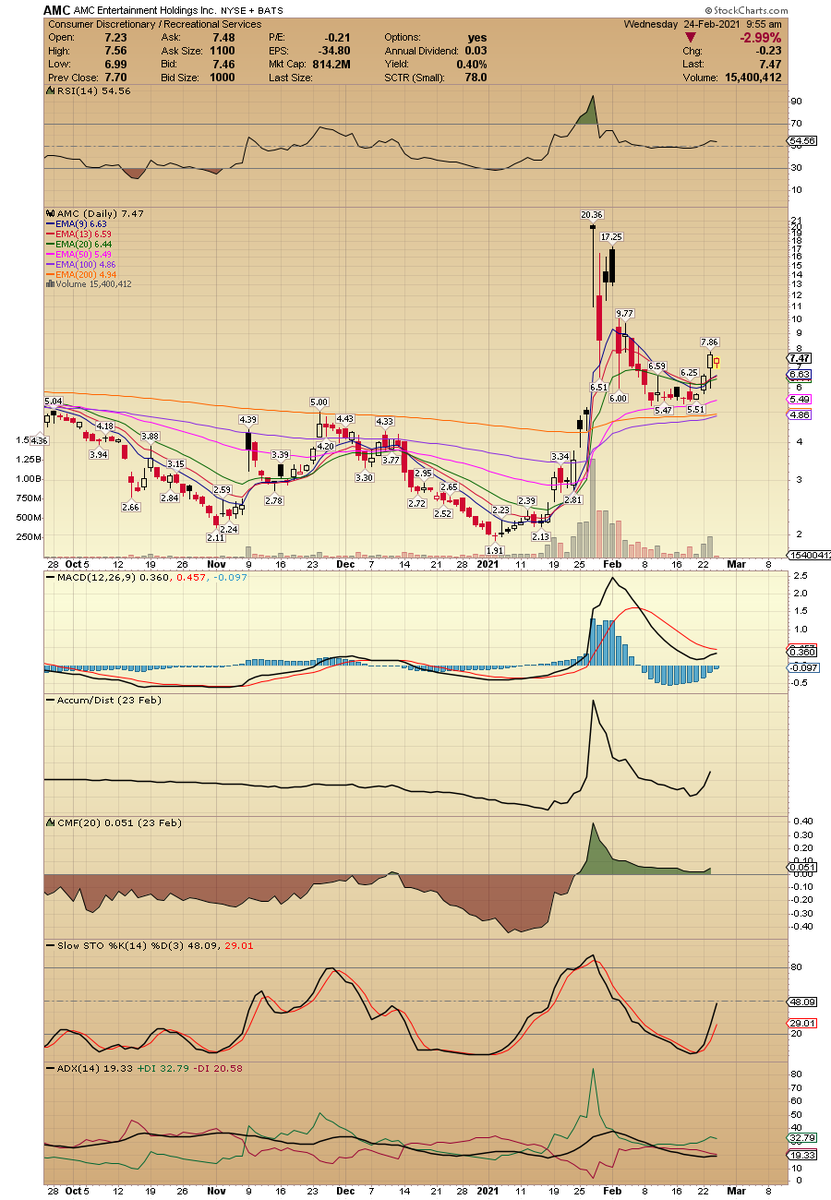Viewport: 831px width, 1200px height.
Task: Click the 20.36 peak price label
Action: point(591,214)
